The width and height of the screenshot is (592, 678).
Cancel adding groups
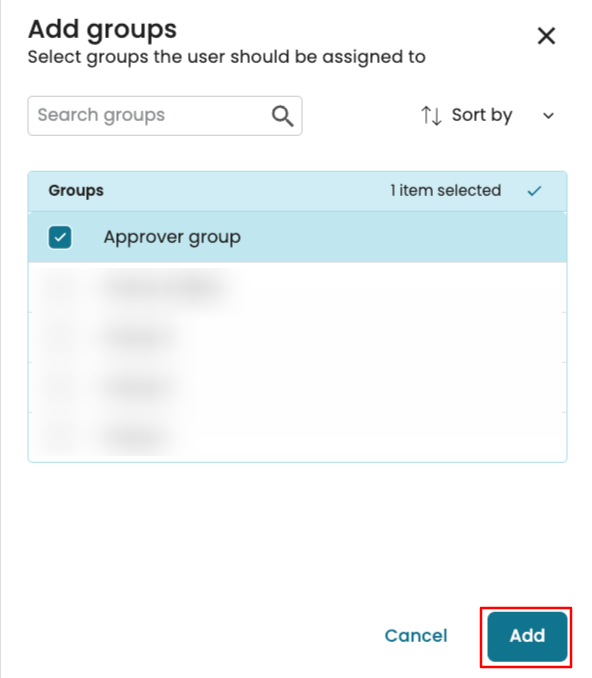[416, 636]
